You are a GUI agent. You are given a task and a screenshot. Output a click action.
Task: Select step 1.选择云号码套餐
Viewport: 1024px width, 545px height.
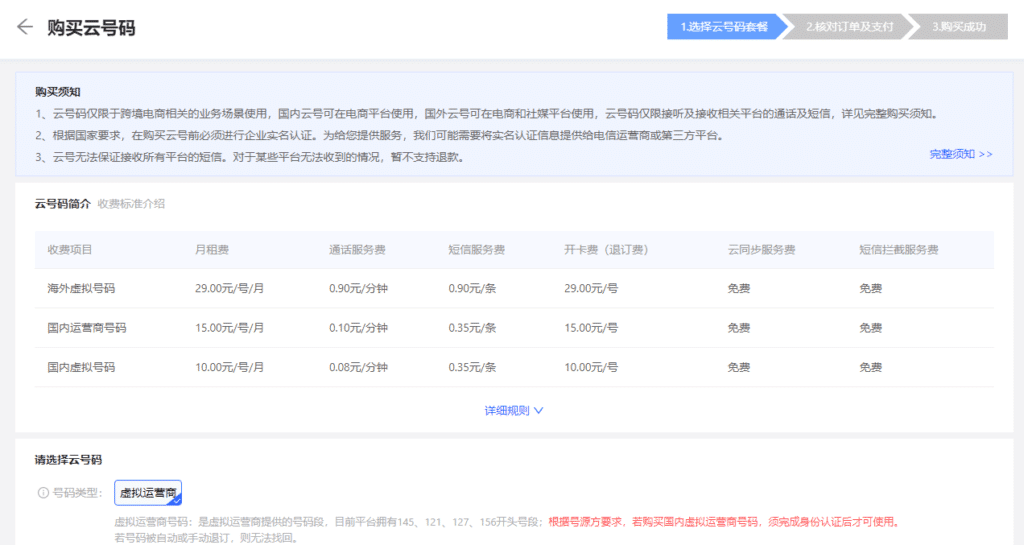coord(724,27)
